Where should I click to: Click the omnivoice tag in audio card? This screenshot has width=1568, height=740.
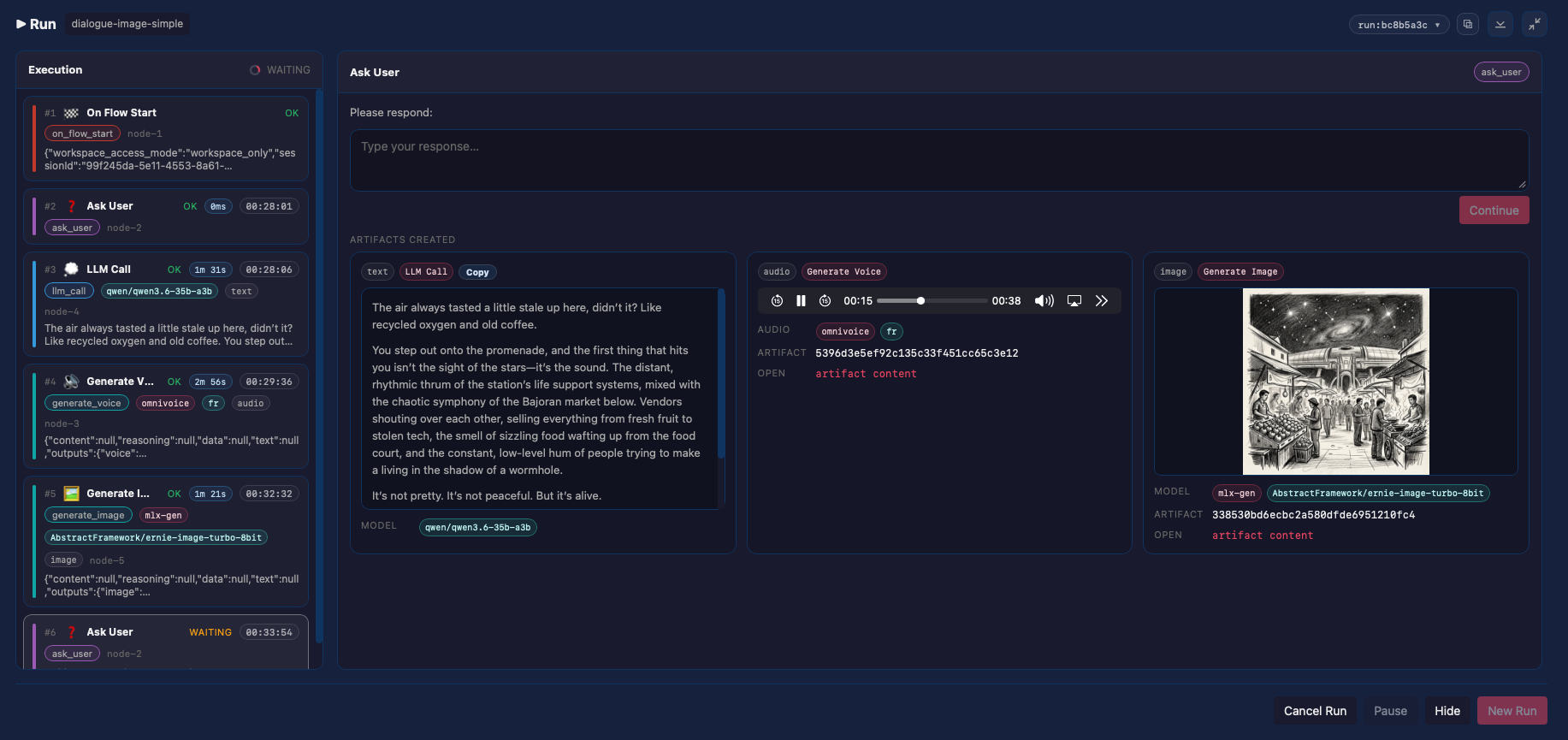[845, 332]
